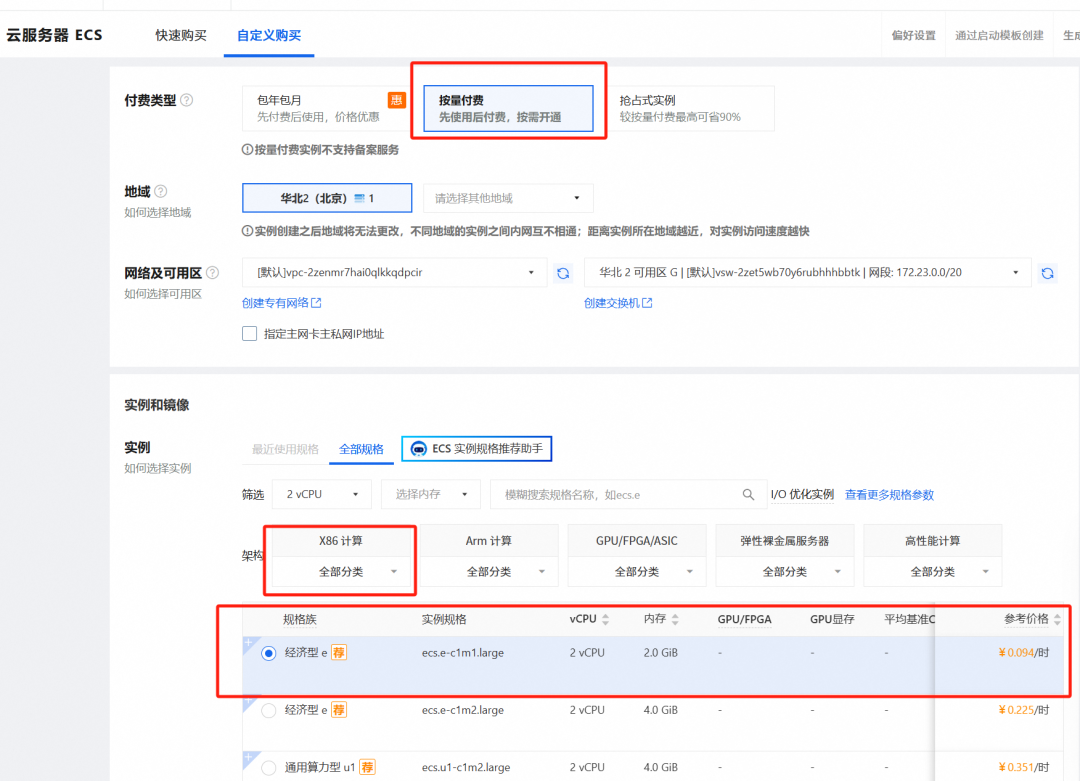The width and height of the screenshot is (1080, 781).
Task: Refresh the VPC network list
Action: pyautogui.click(x=563, y=273)
